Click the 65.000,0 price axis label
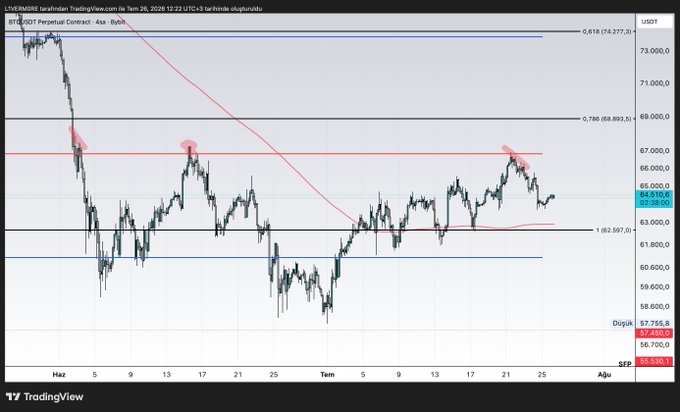Viewport: 680px width, 412px height. click(654, 186)
